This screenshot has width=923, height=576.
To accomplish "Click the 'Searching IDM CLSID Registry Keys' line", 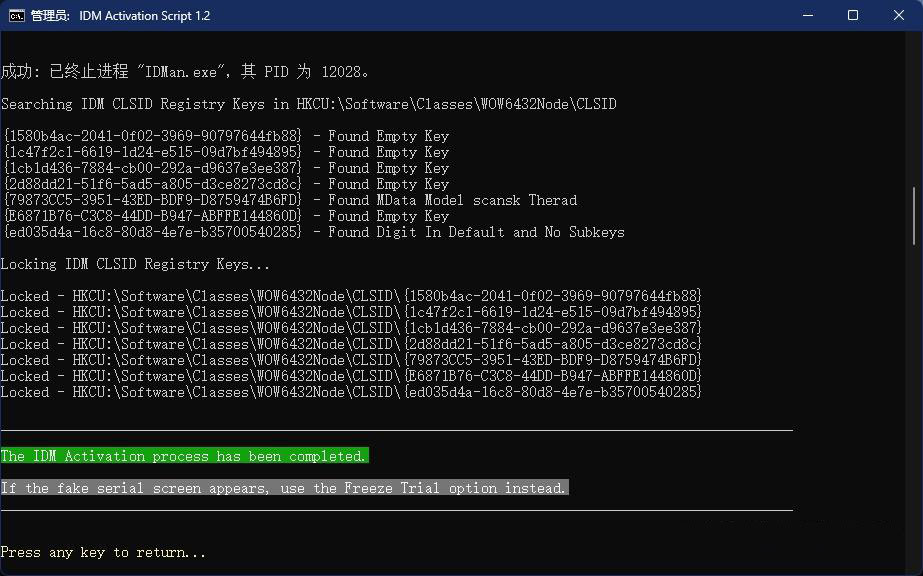I will click(308, 104).
